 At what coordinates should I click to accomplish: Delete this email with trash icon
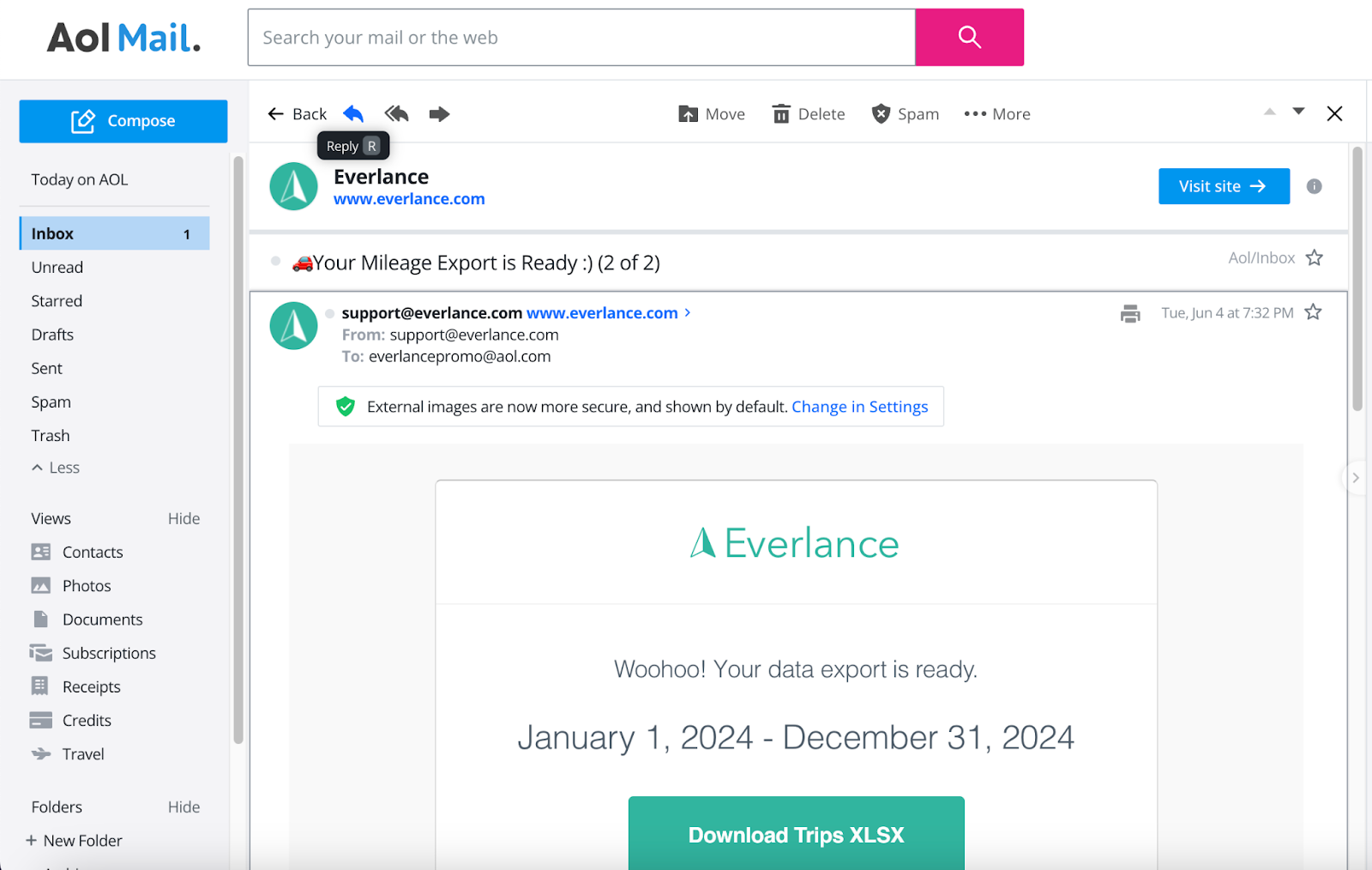click(x=808, y=114)
